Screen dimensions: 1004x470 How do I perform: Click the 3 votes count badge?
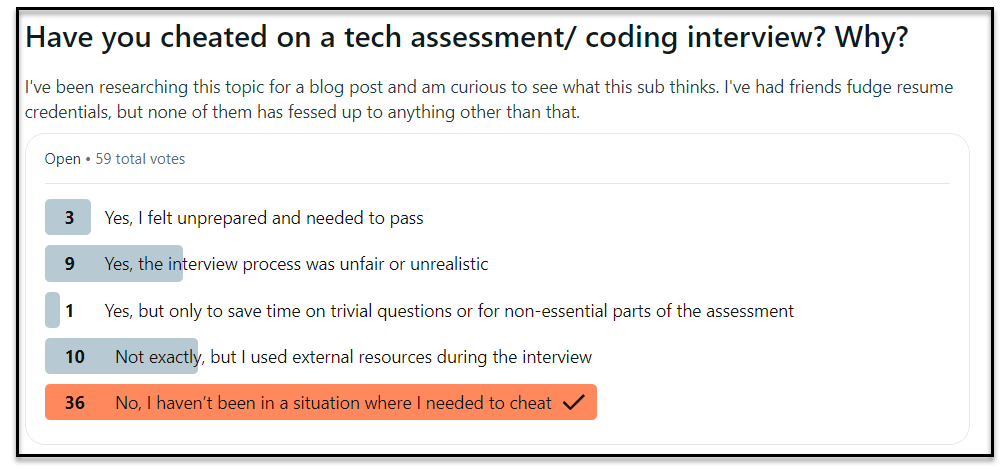(x=69, y=218)
